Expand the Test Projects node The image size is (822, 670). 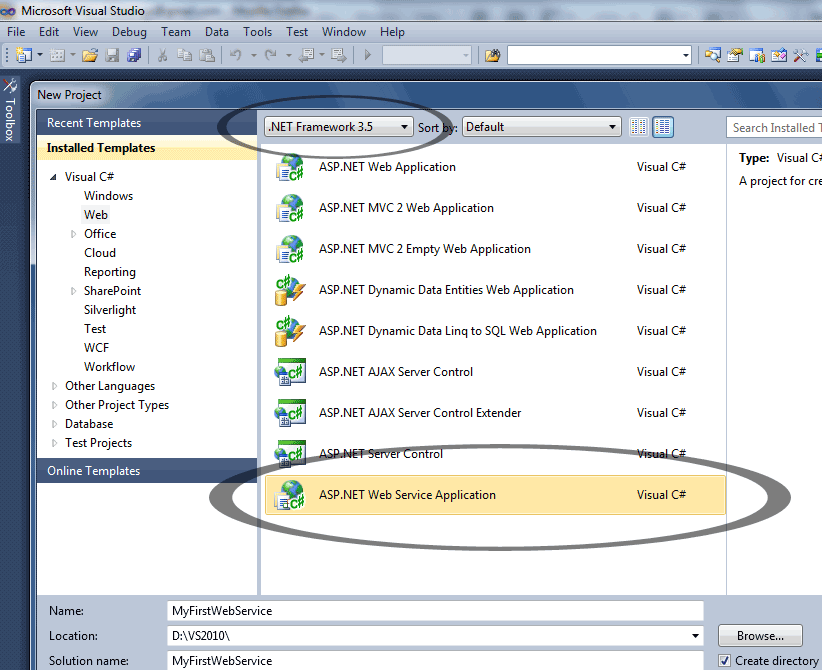pyautogui.click(x=54, y=444)
